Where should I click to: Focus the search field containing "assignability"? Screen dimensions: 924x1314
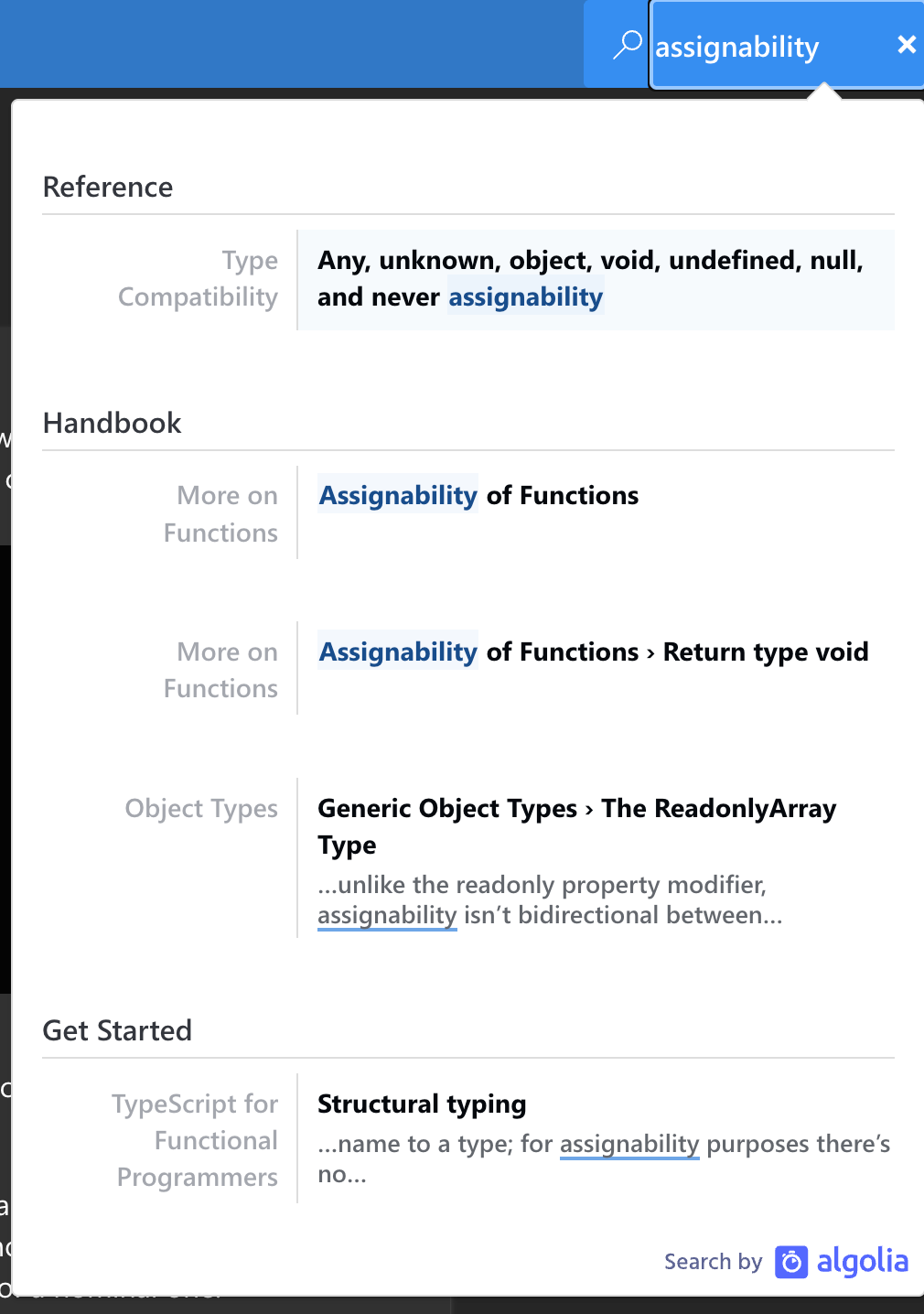(768, 47)
